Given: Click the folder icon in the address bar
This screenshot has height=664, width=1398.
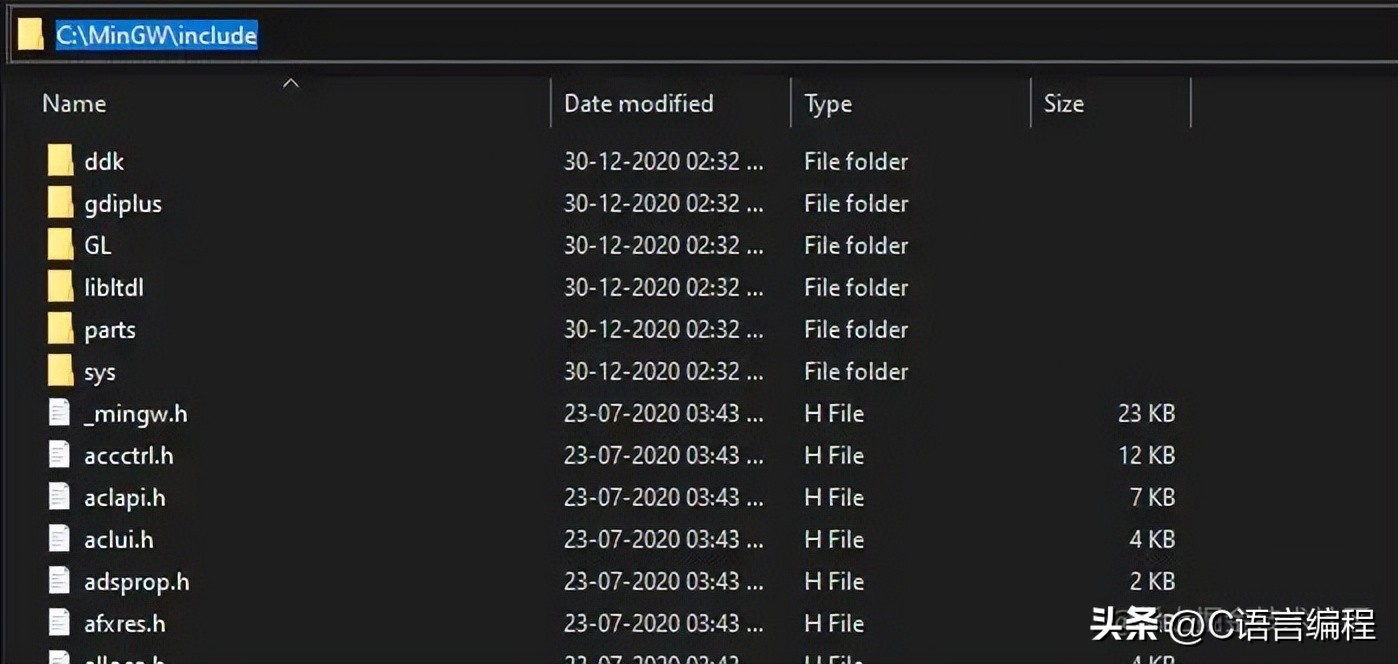Looking at the screenshot, I should pos(31,33).
